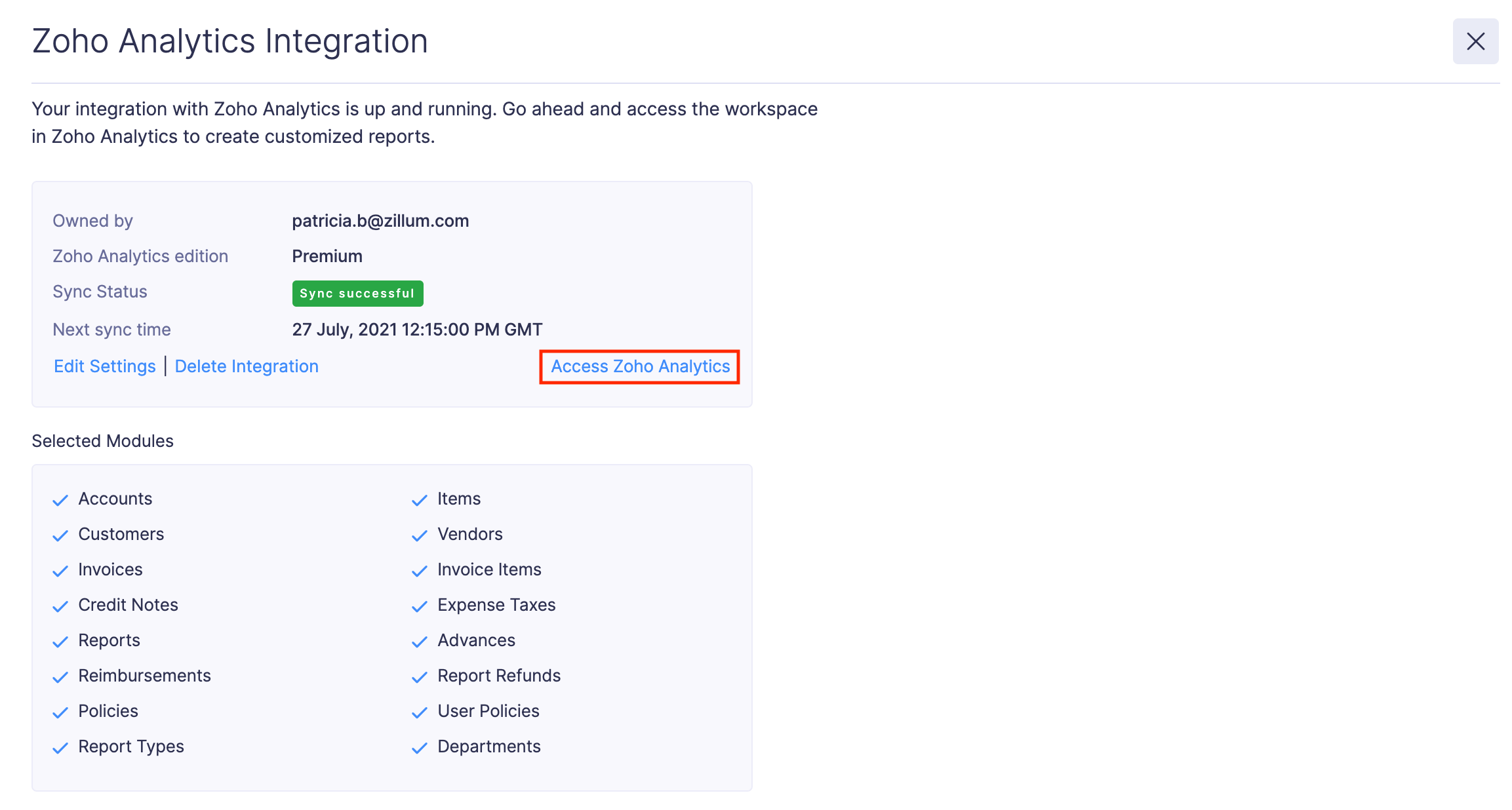
Task: Click the checkmark icon beside Policies
Action: pyautogui.click(x=60, y=712)
